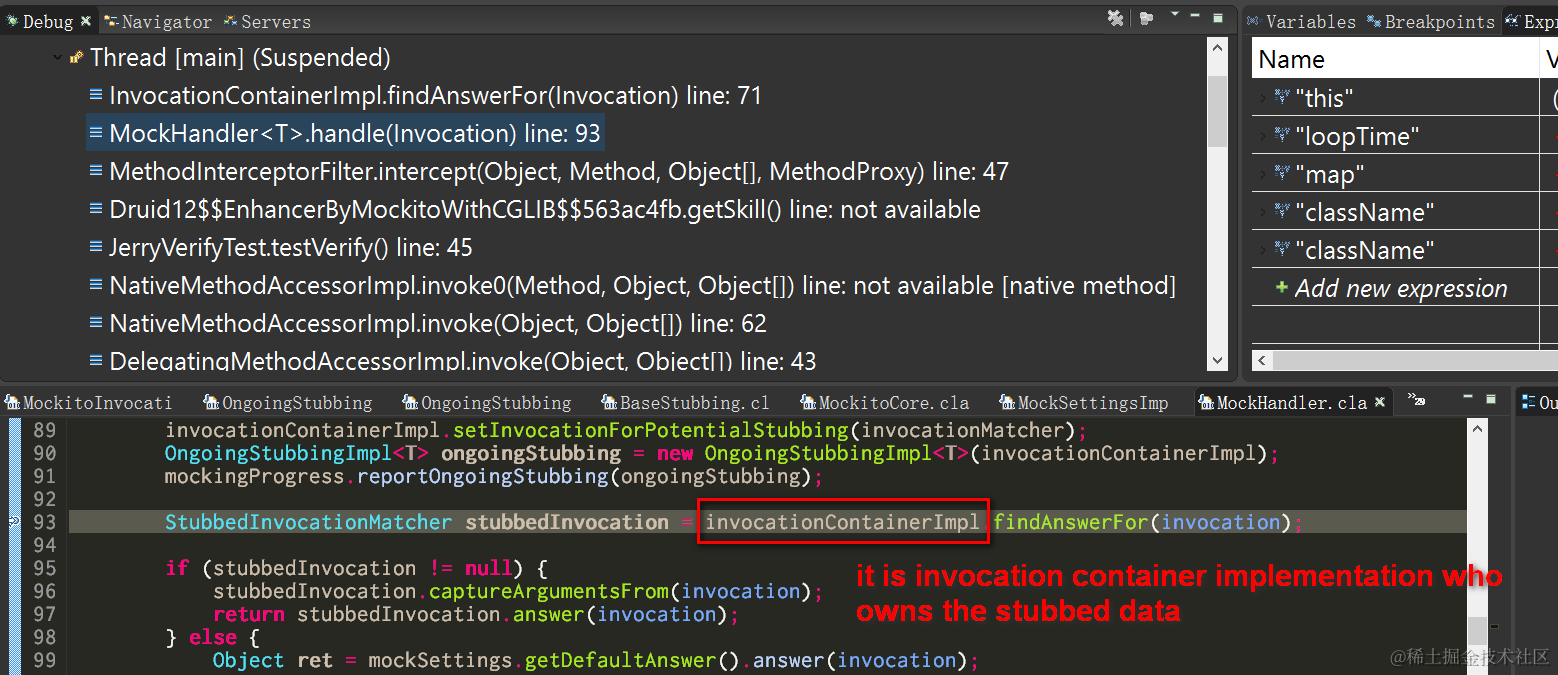Select JerryVerifyTest.testVerify() stack frame
Screen dimensions: 1558x675
(x=291, y=248)
